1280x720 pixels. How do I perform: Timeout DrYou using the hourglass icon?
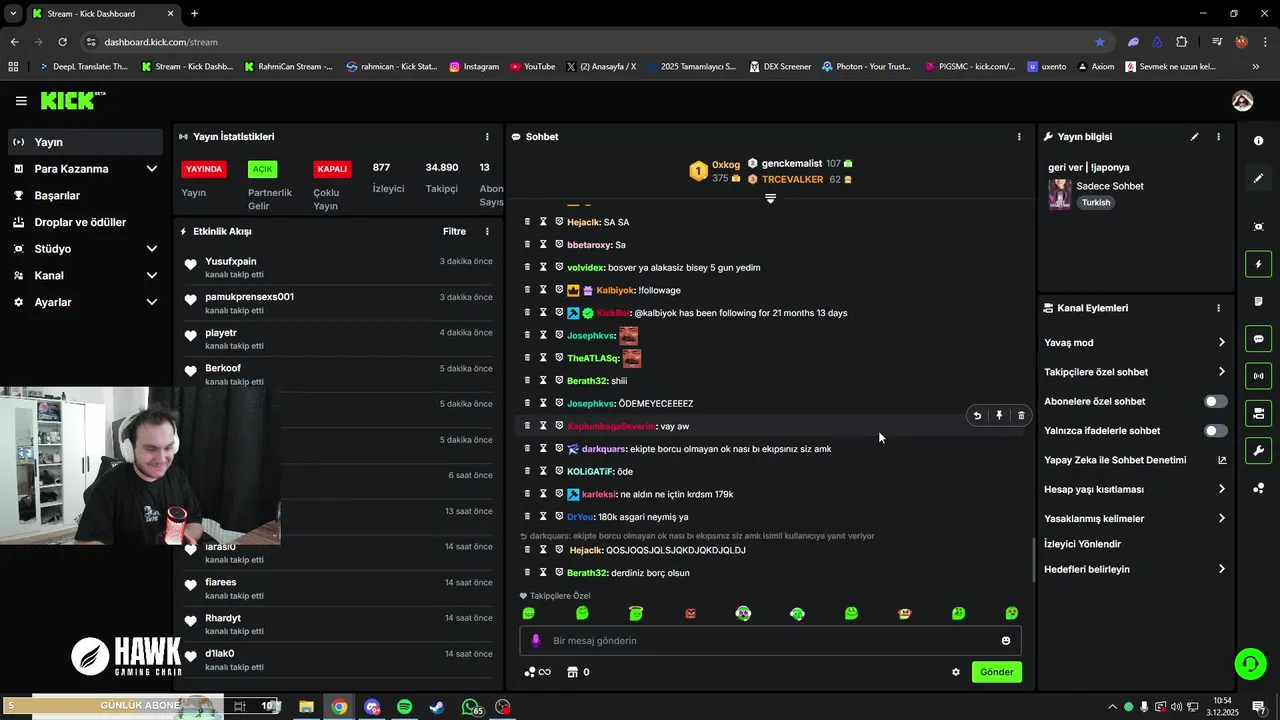click(x=543, y=517)
